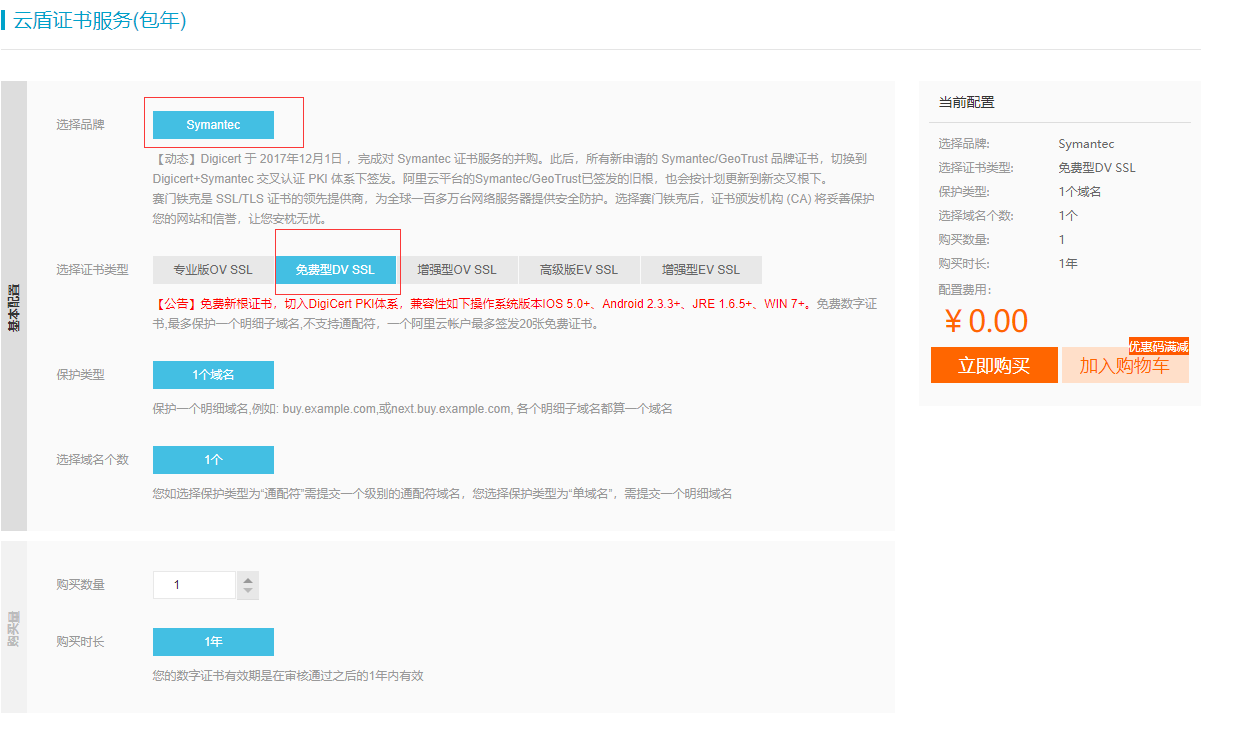Click the ¥0.00 configuration price

(x=986, y=321)
